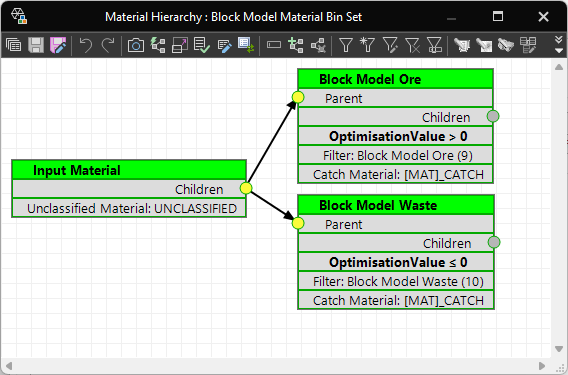Select the Block Model Ore node header
568x375 pixels.
pyautogui.click(x=395, y=79)
